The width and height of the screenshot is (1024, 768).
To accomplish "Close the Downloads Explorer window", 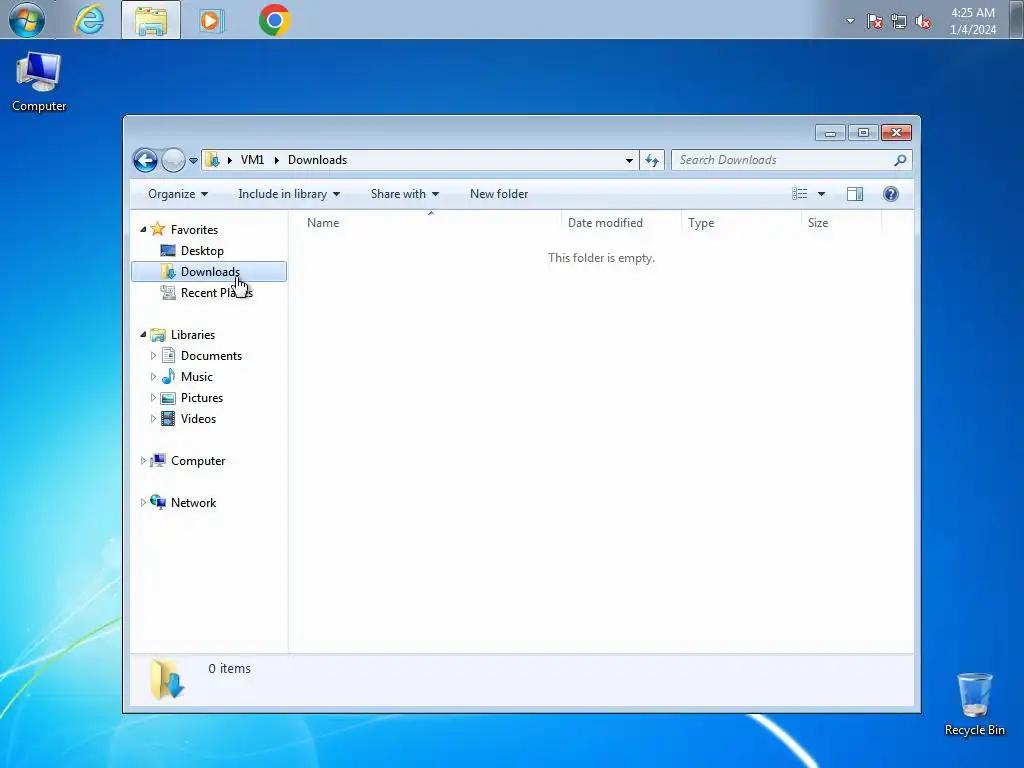I will (x=896, y=133).
